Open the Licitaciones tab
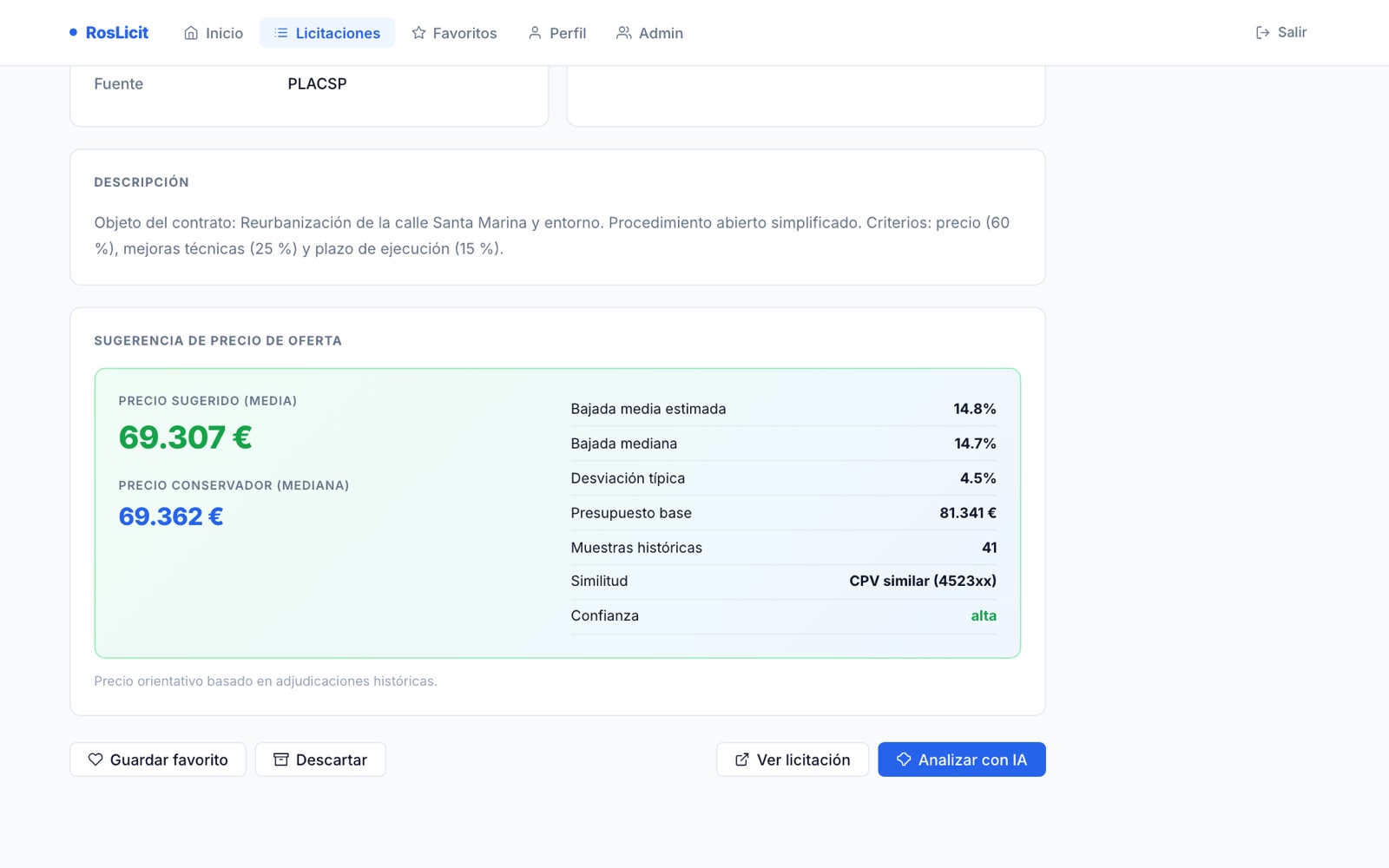The height and width of the screenshot is (868, 1389). [327, 33]
